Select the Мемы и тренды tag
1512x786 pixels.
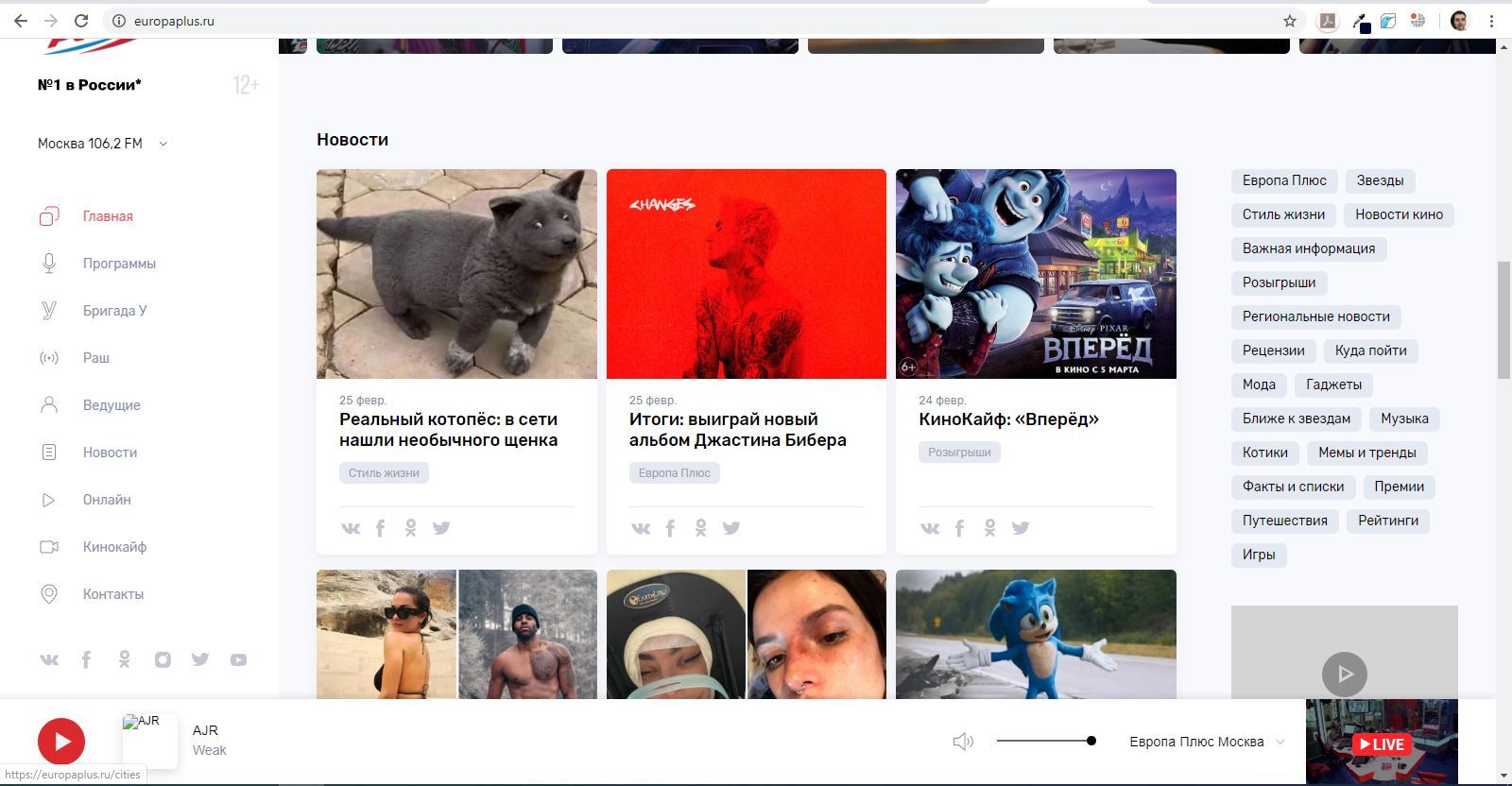coord(1367,453)
